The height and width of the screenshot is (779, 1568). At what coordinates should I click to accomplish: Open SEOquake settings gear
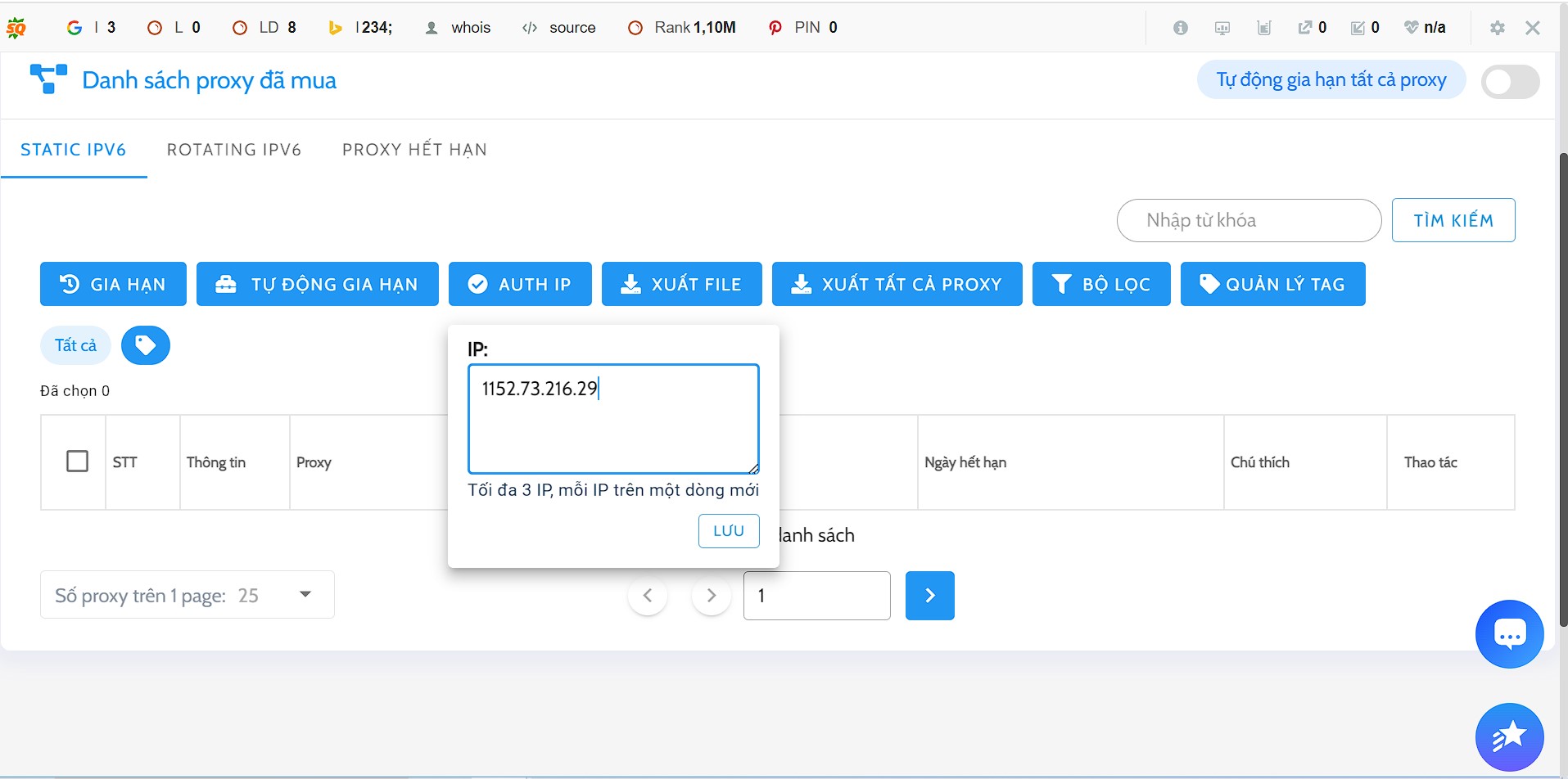click(1498, 28)
